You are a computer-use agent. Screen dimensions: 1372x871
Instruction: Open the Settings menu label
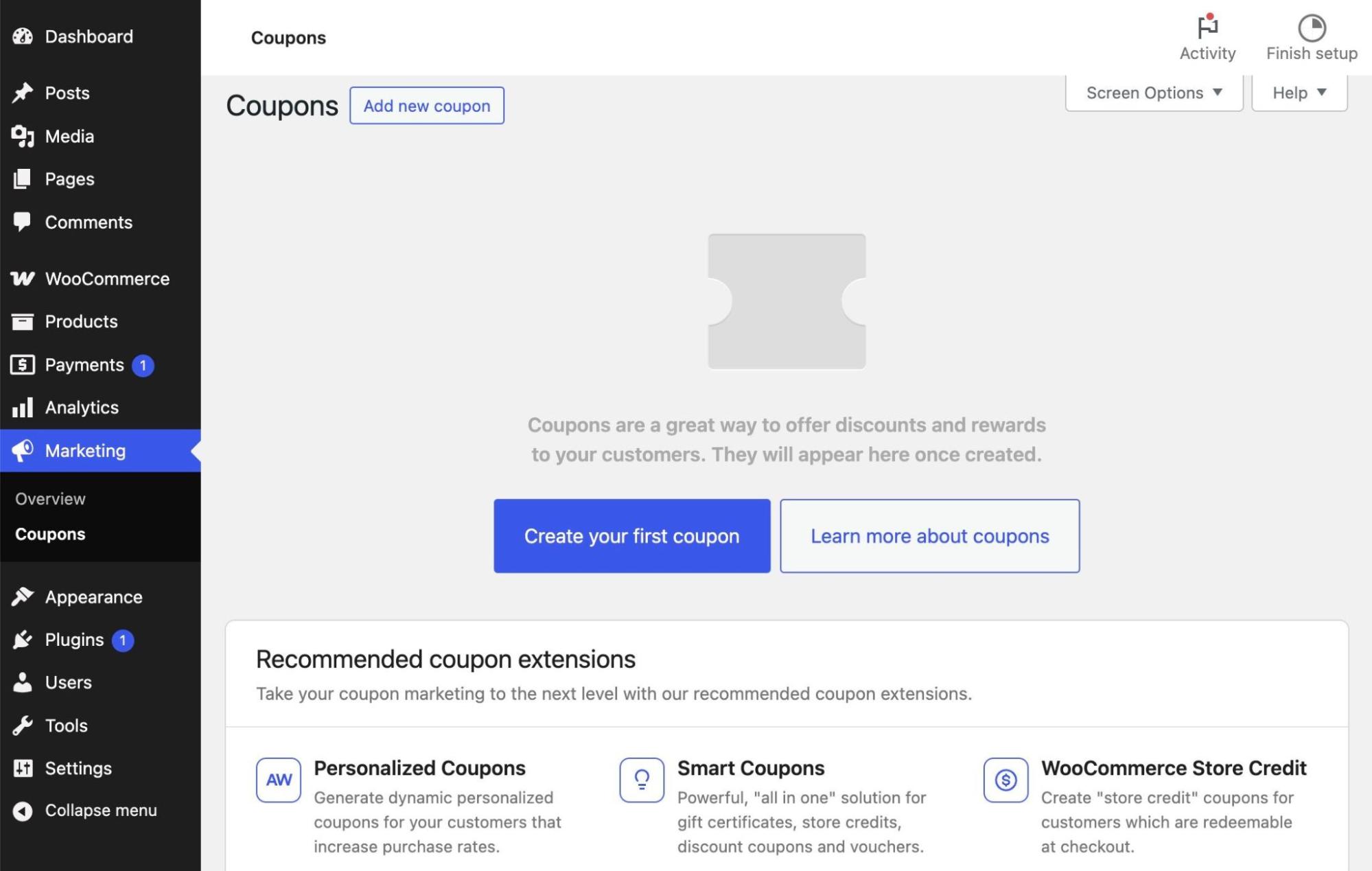(78, 768)
